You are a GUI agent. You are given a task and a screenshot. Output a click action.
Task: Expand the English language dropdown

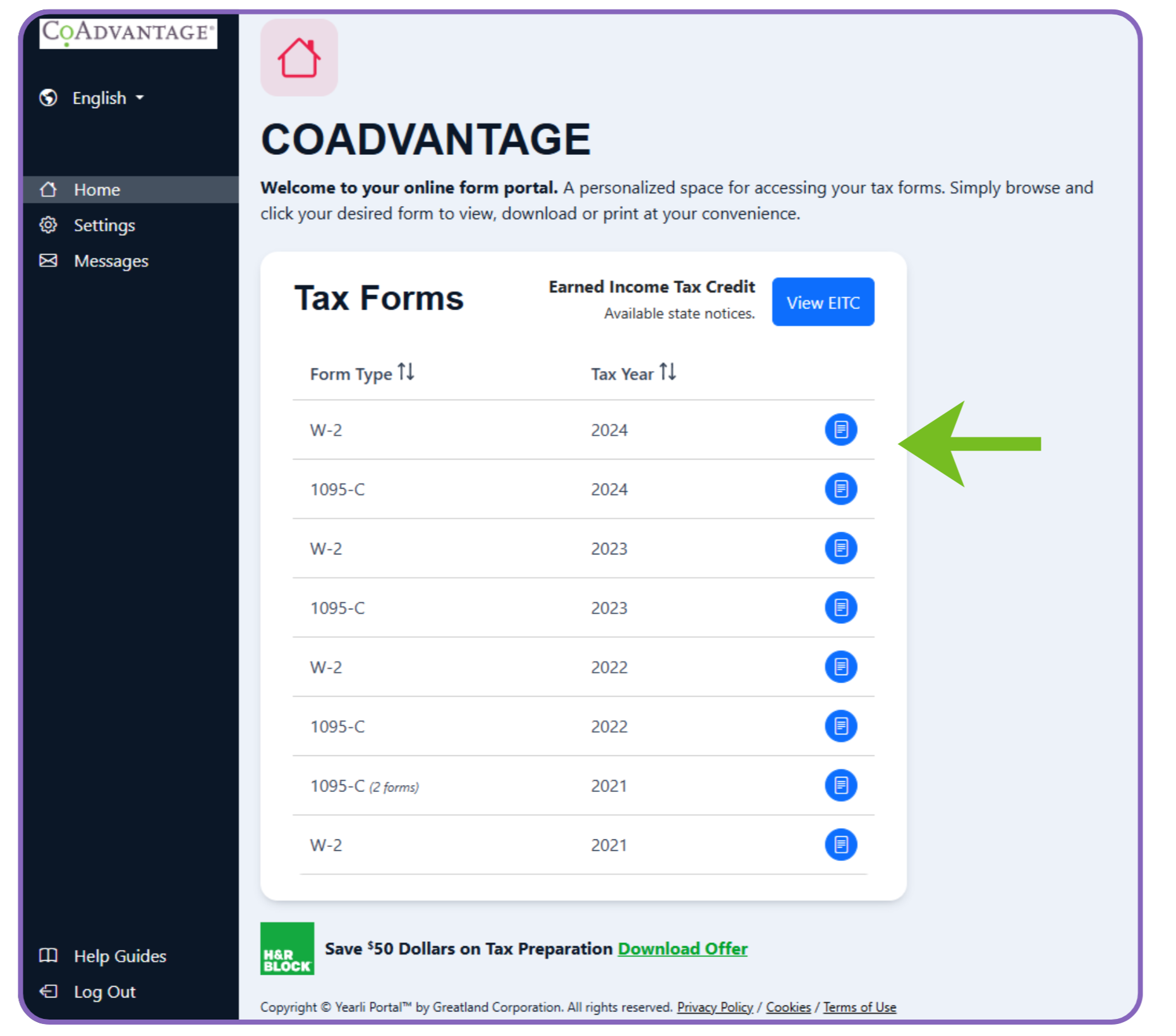pyautogui.click(x=107, y=98)
